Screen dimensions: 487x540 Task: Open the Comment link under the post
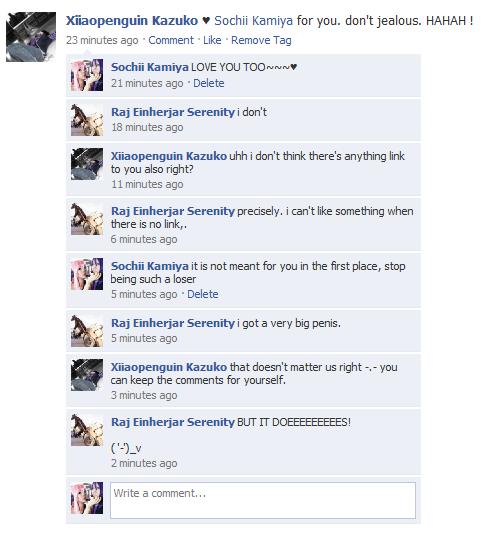[171, 40]
